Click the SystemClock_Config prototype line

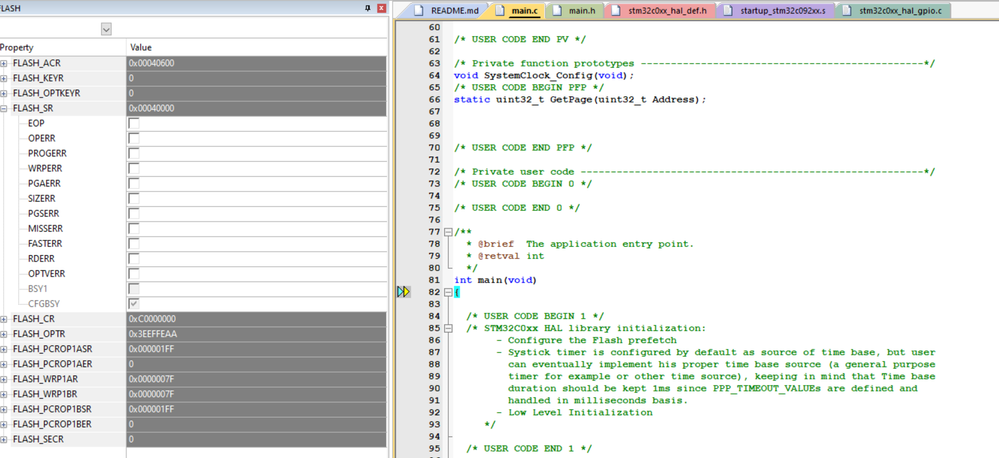[545, 76]
